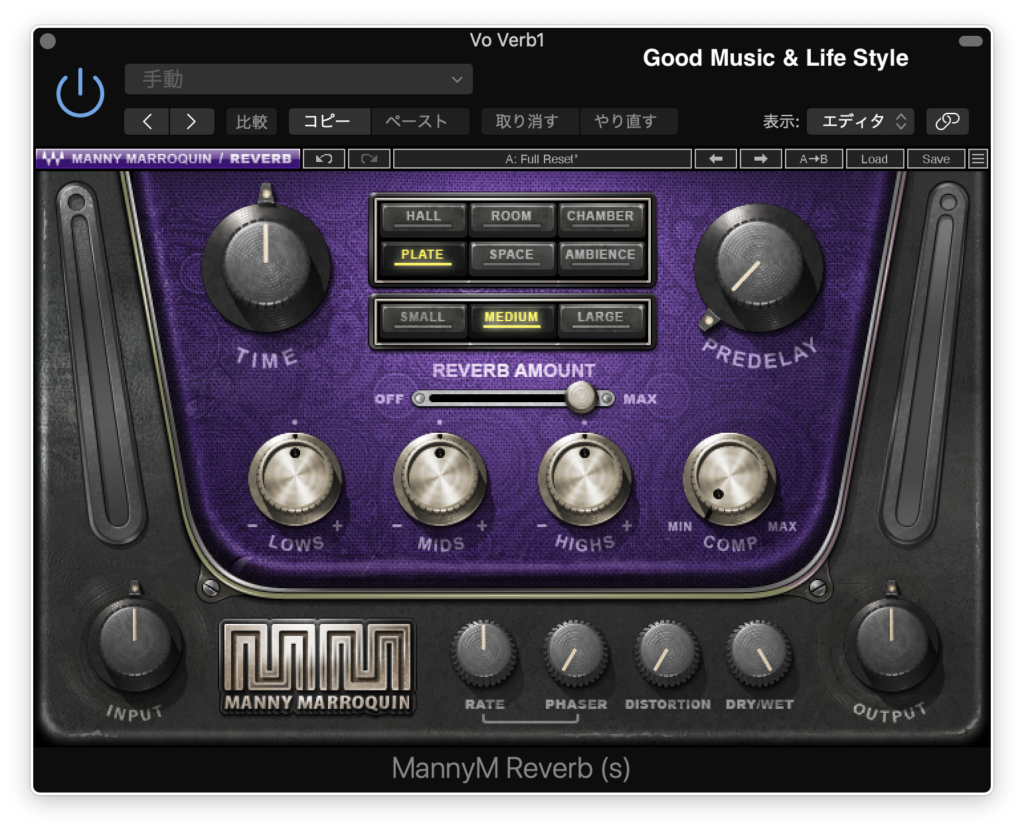Click the HIGHS EQ knob
The image size is (1024, 831).
584,480
